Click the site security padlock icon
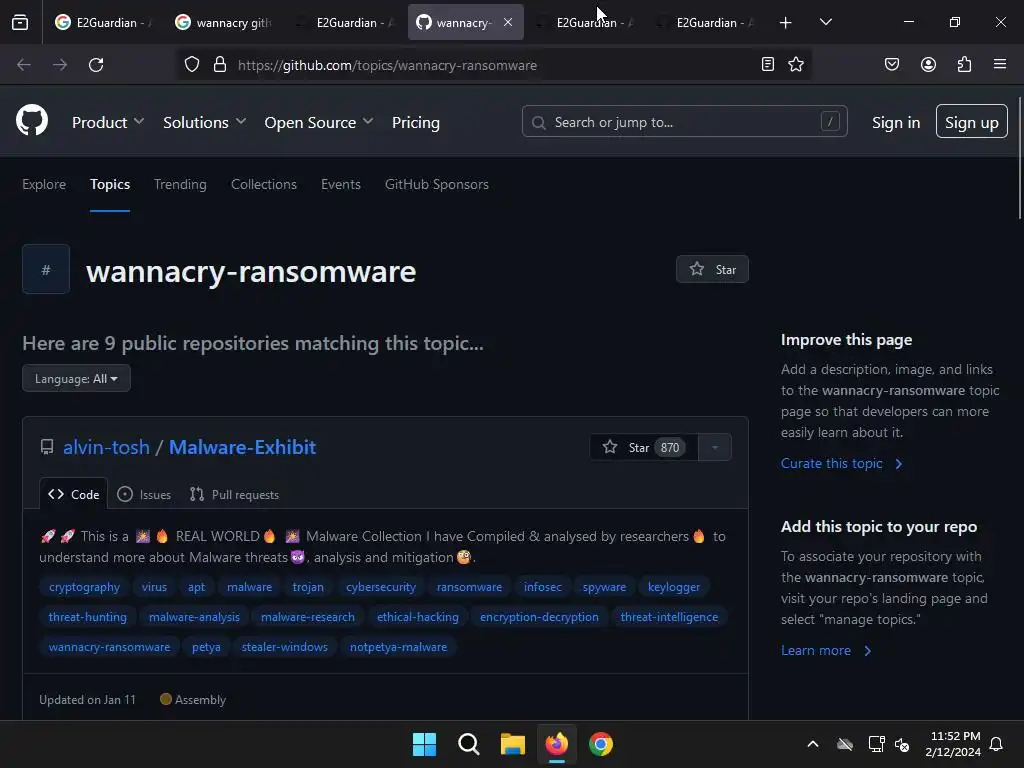1024x768 pixels. click(x=220, y=65)
